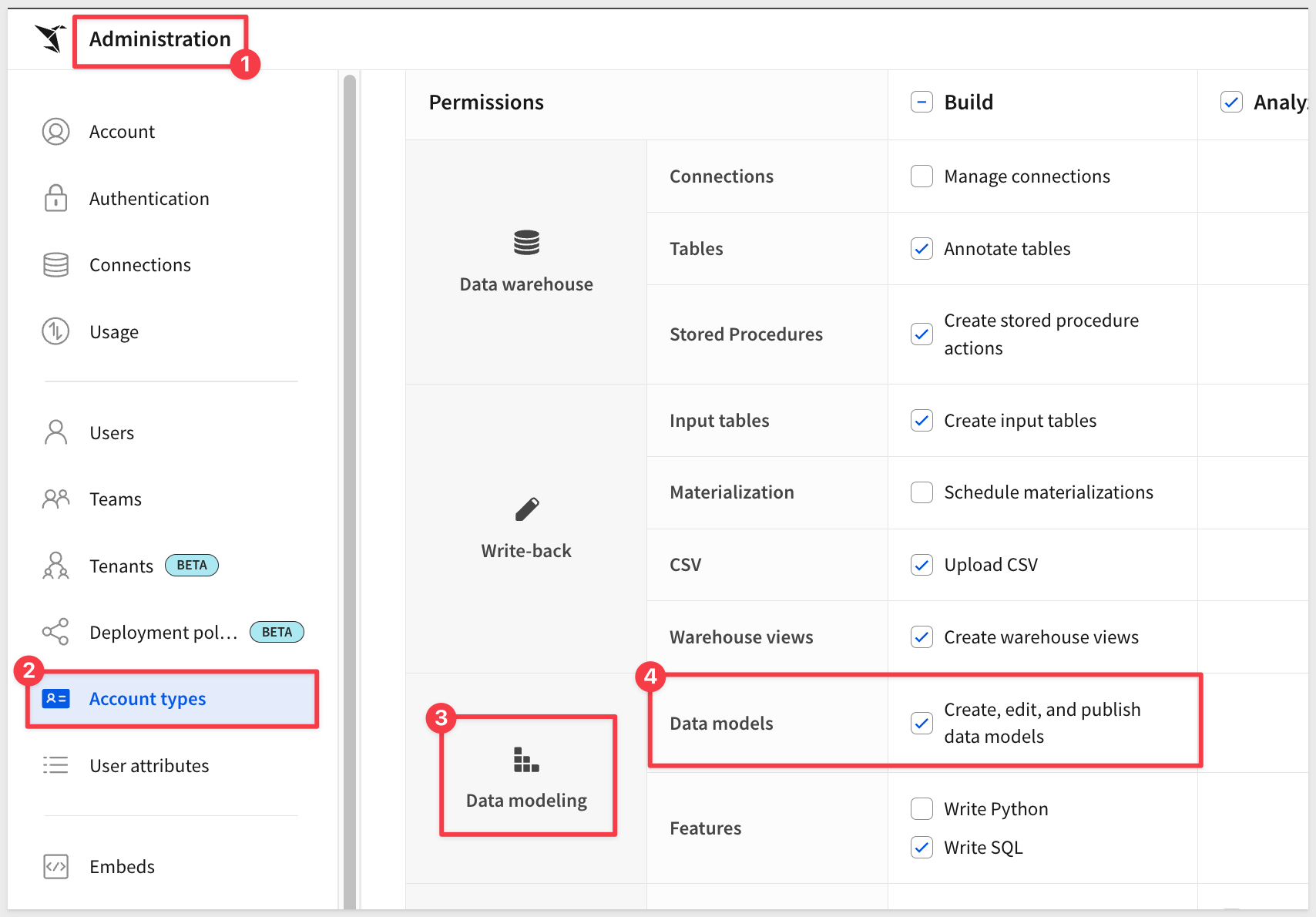
Task: Open Account via its profile icon
Action: pyautogui.click(x=55, y=132)
